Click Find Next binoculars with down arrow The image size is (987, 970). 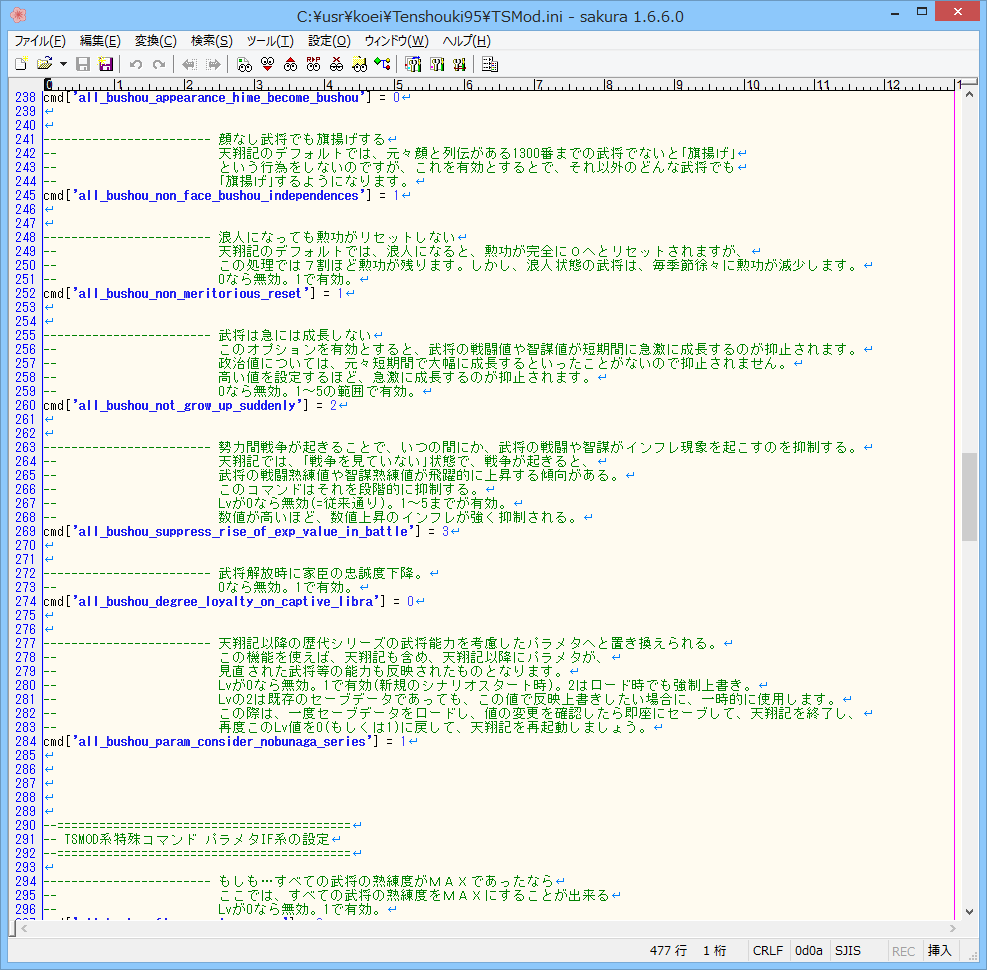point(267,64)
